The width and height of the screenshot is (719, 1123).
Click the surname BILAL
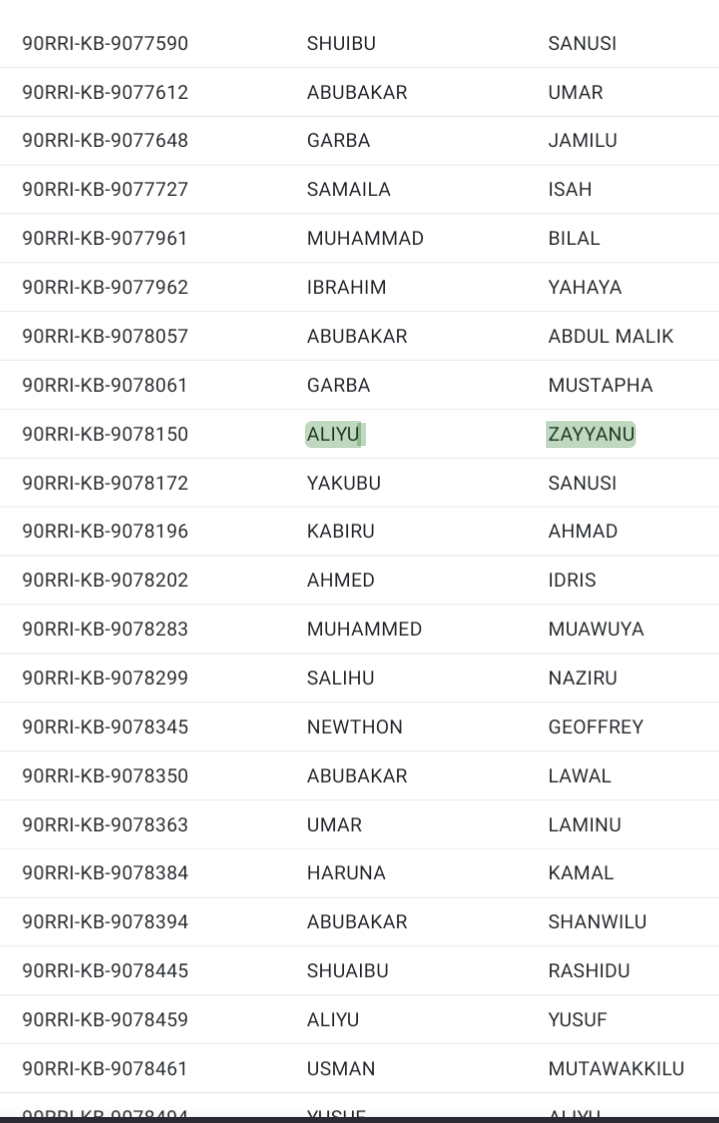pyautogui.click(x=574, y=239)
